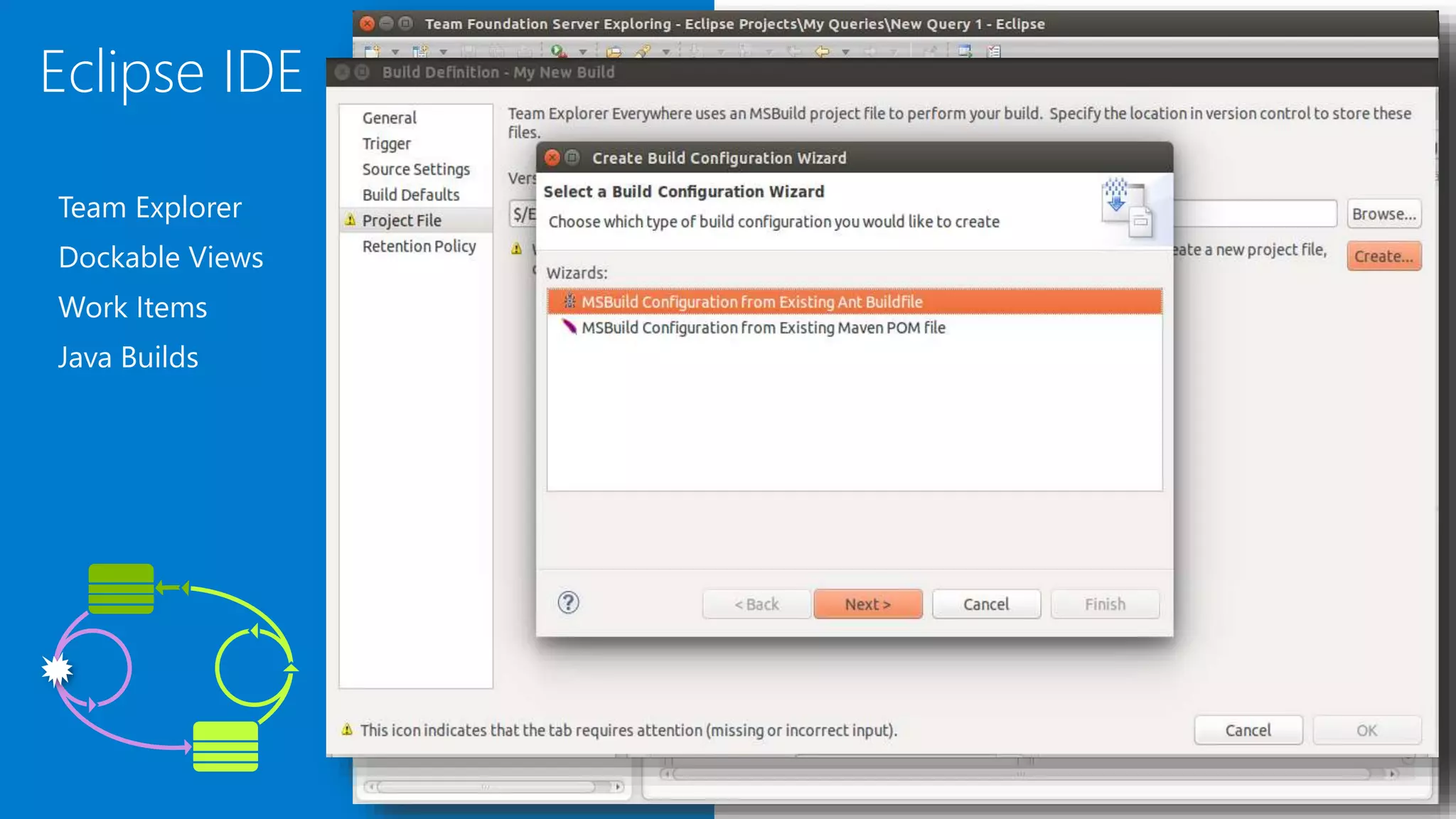
Task: Click the Maven feather icon in the wizards list
Action: coord(569,327)
